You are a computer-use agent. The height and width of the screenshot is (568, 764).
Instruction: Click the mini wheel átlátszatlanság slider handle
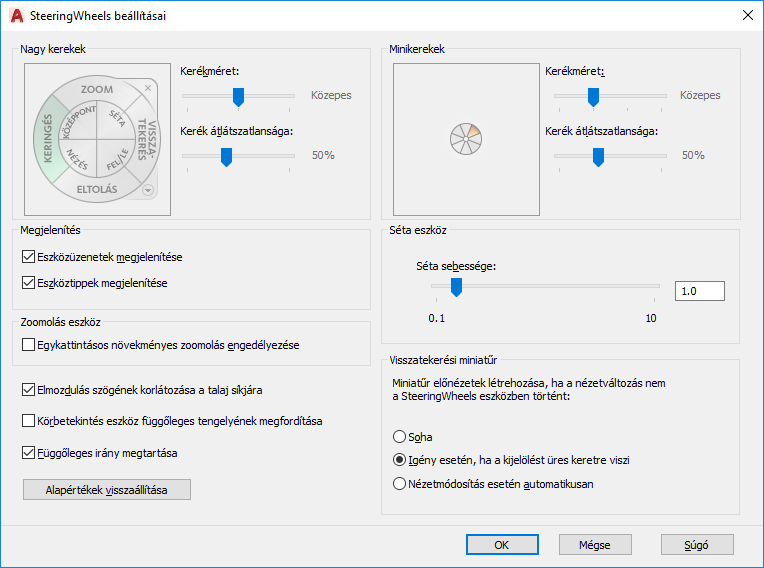pos(598,157)
